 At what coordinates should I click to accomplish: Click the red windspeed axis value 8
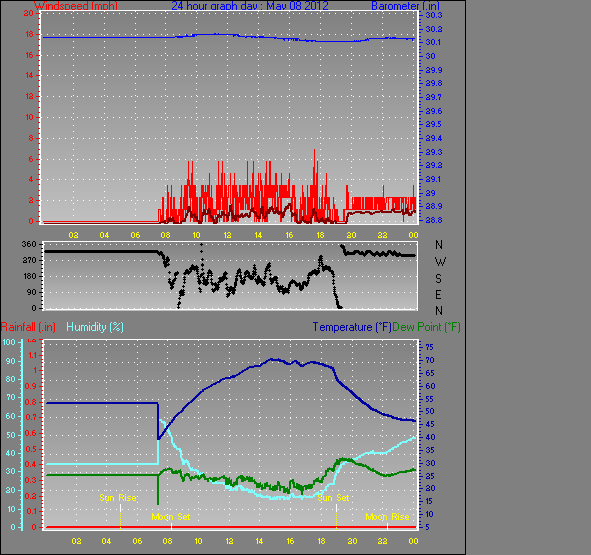point(31,138)
